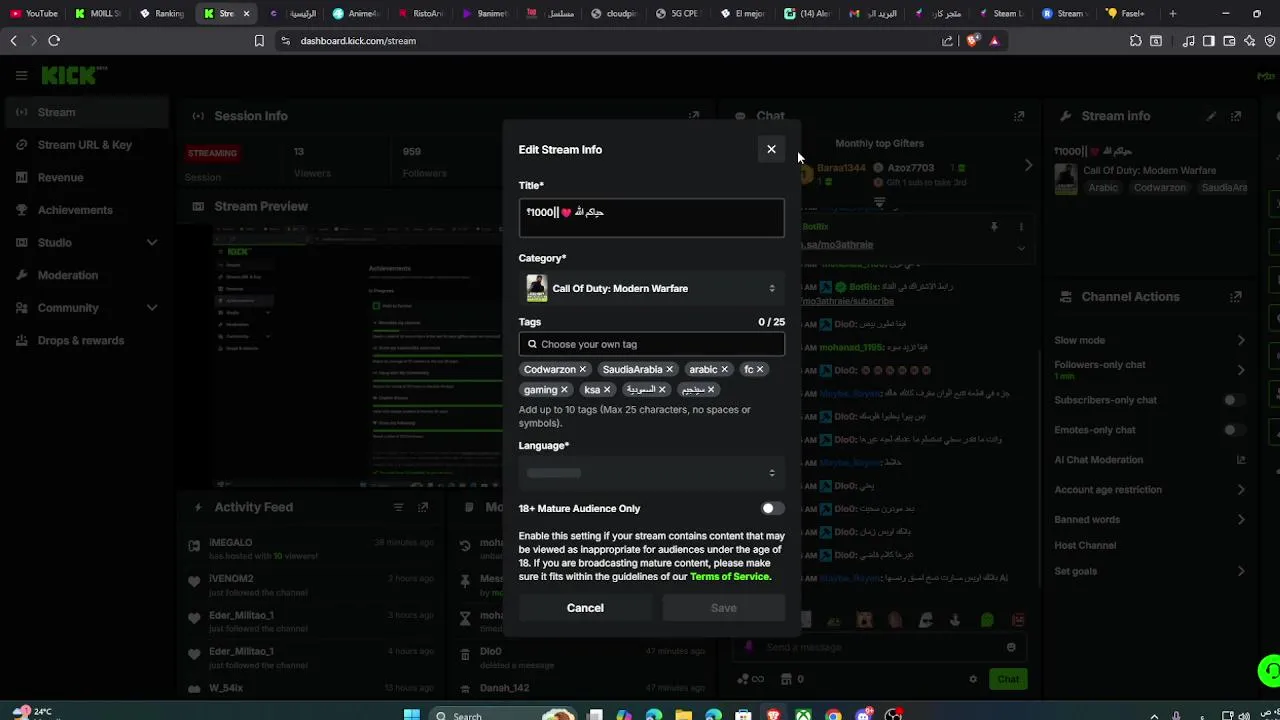Expand Account age restriction
Screen dimensions: 1280x720
(1241, 490)
